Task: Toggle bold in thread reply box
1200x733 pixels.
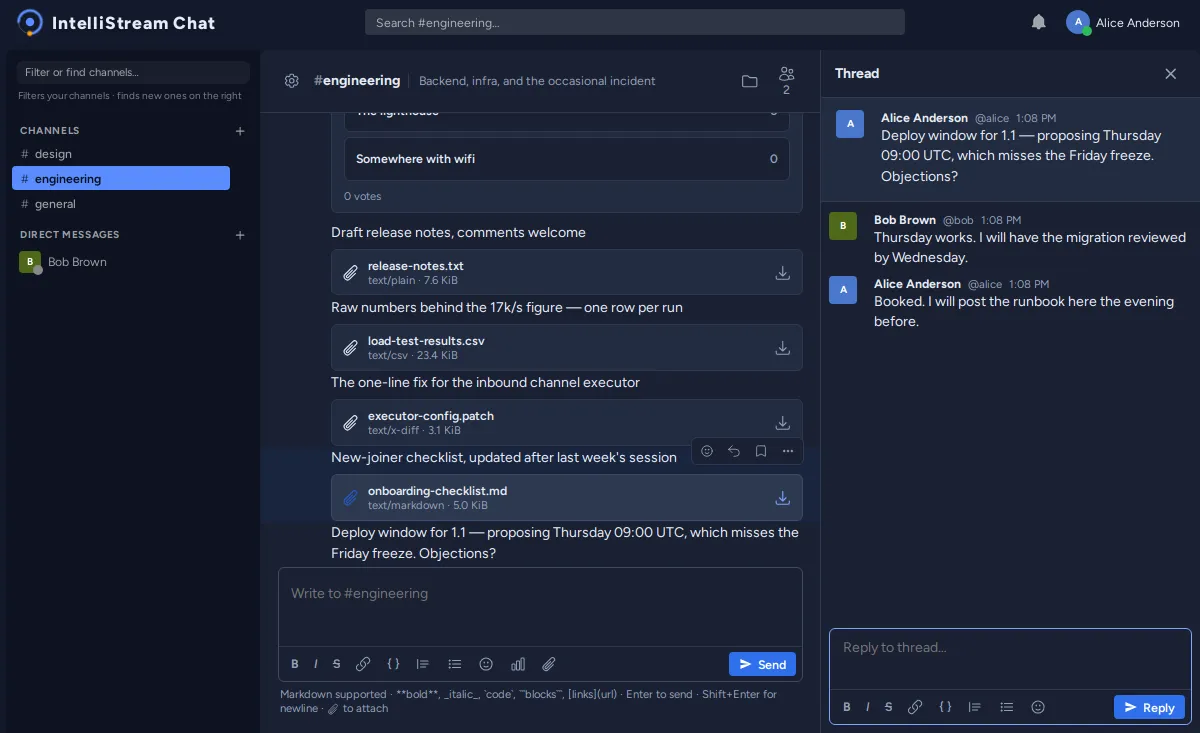Action: click(x=847, y=707)
